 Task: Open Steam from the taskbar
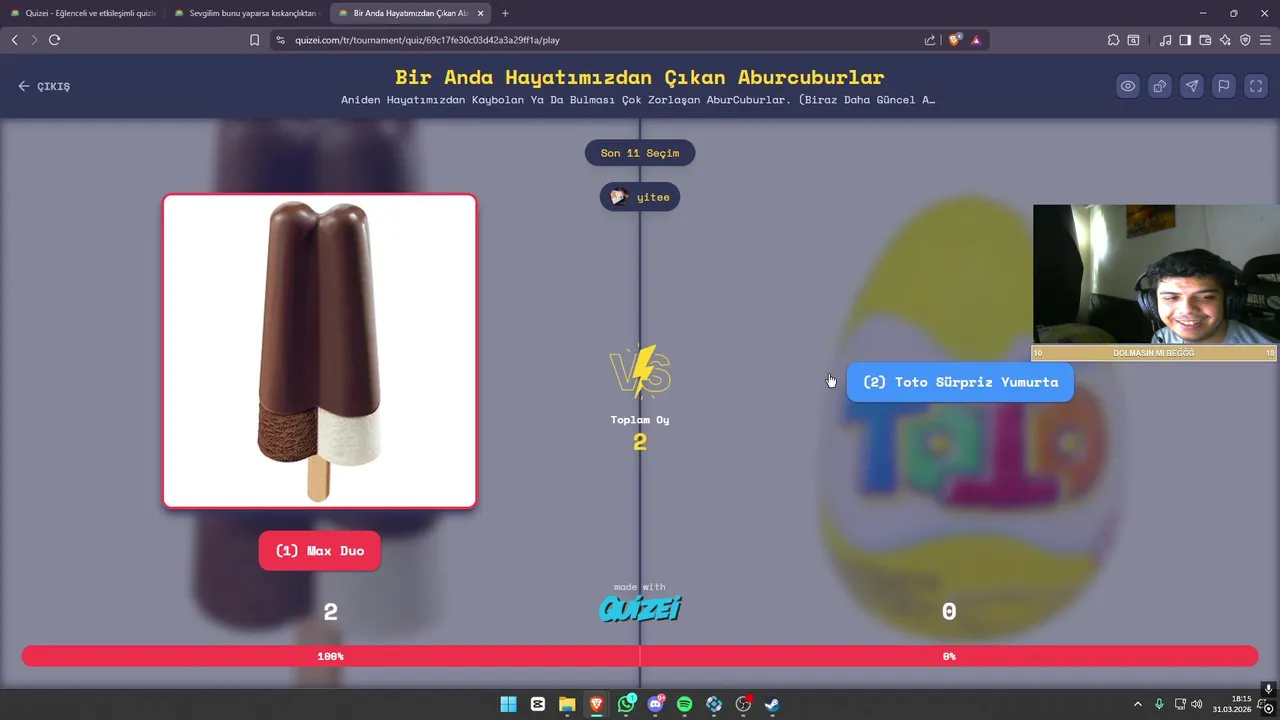(772, 704)
